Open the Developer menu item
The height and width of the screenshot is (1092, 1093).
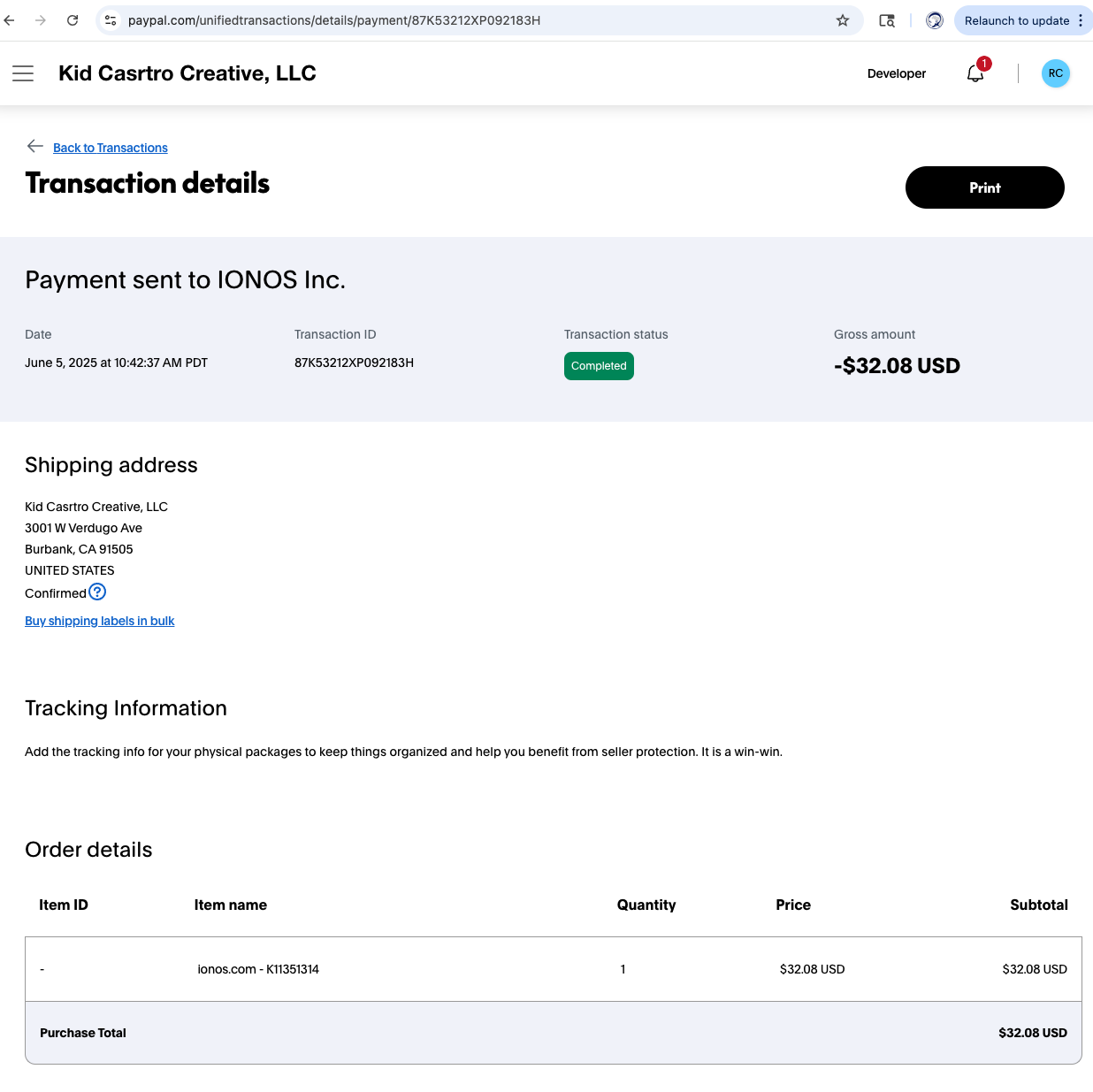point(897,73)
